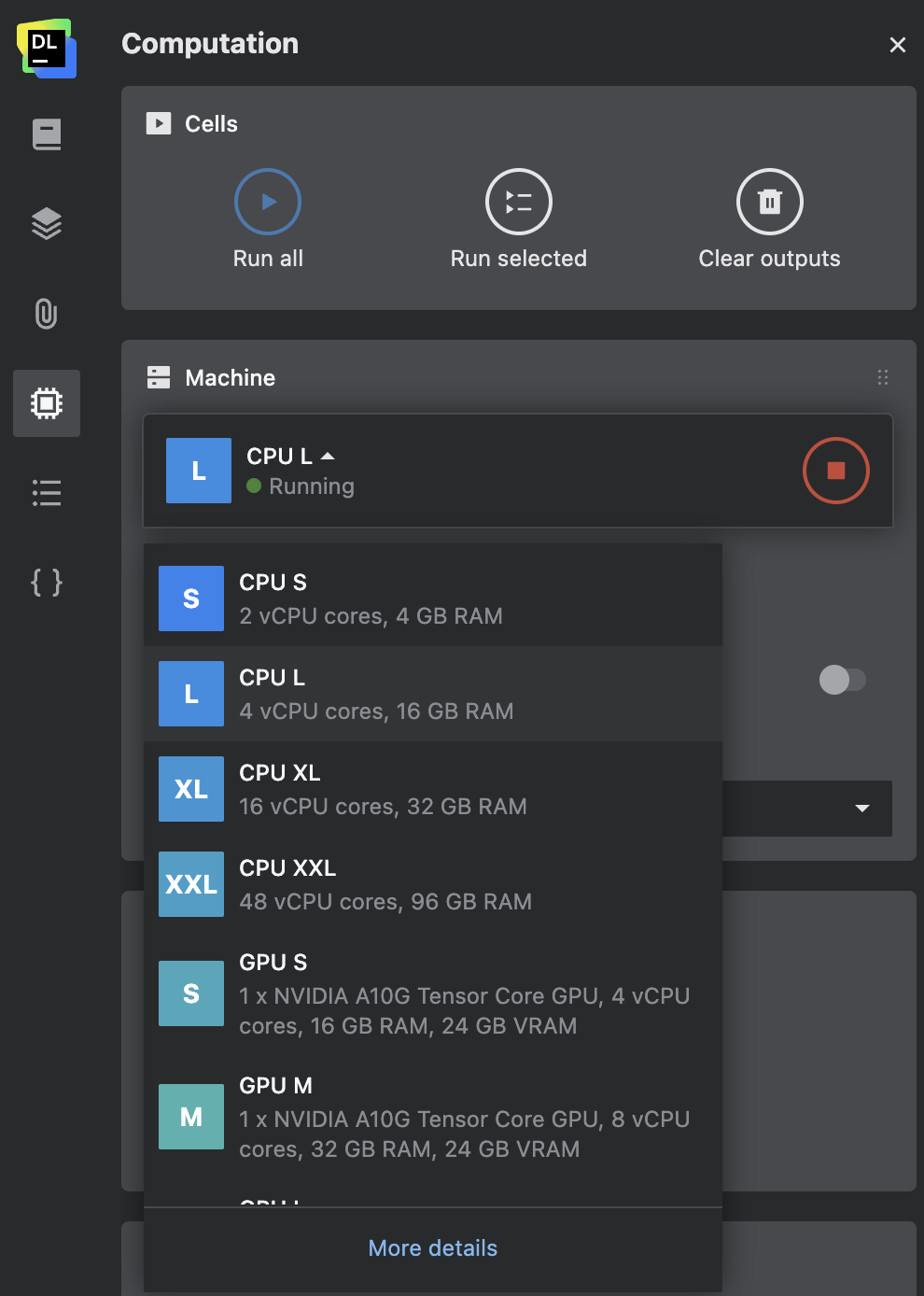
Task: Open the outline list icon in the sidebar
Action: click(x=47, y=493)
